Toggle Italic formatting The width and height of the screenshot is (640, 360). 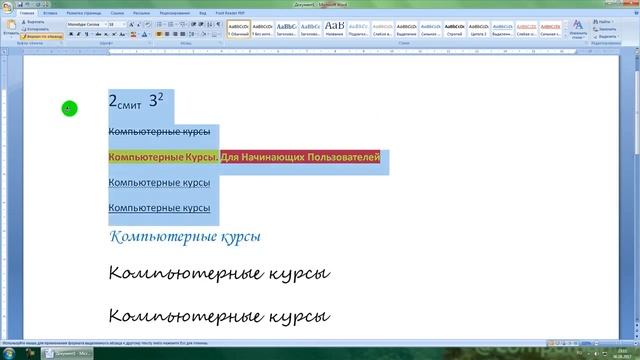pos(78,35)
